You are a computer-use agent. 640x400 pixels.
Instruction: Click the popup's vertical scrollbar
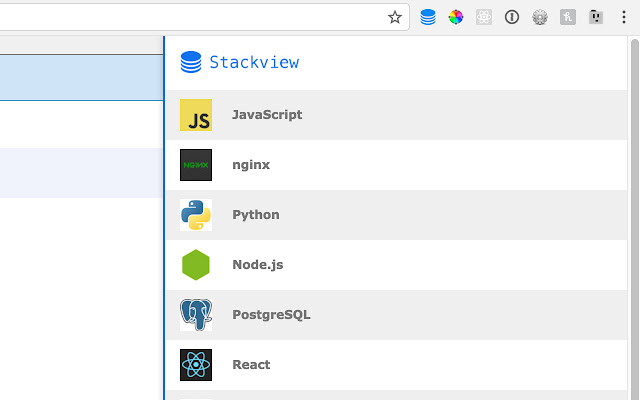(x=634, y=218)
